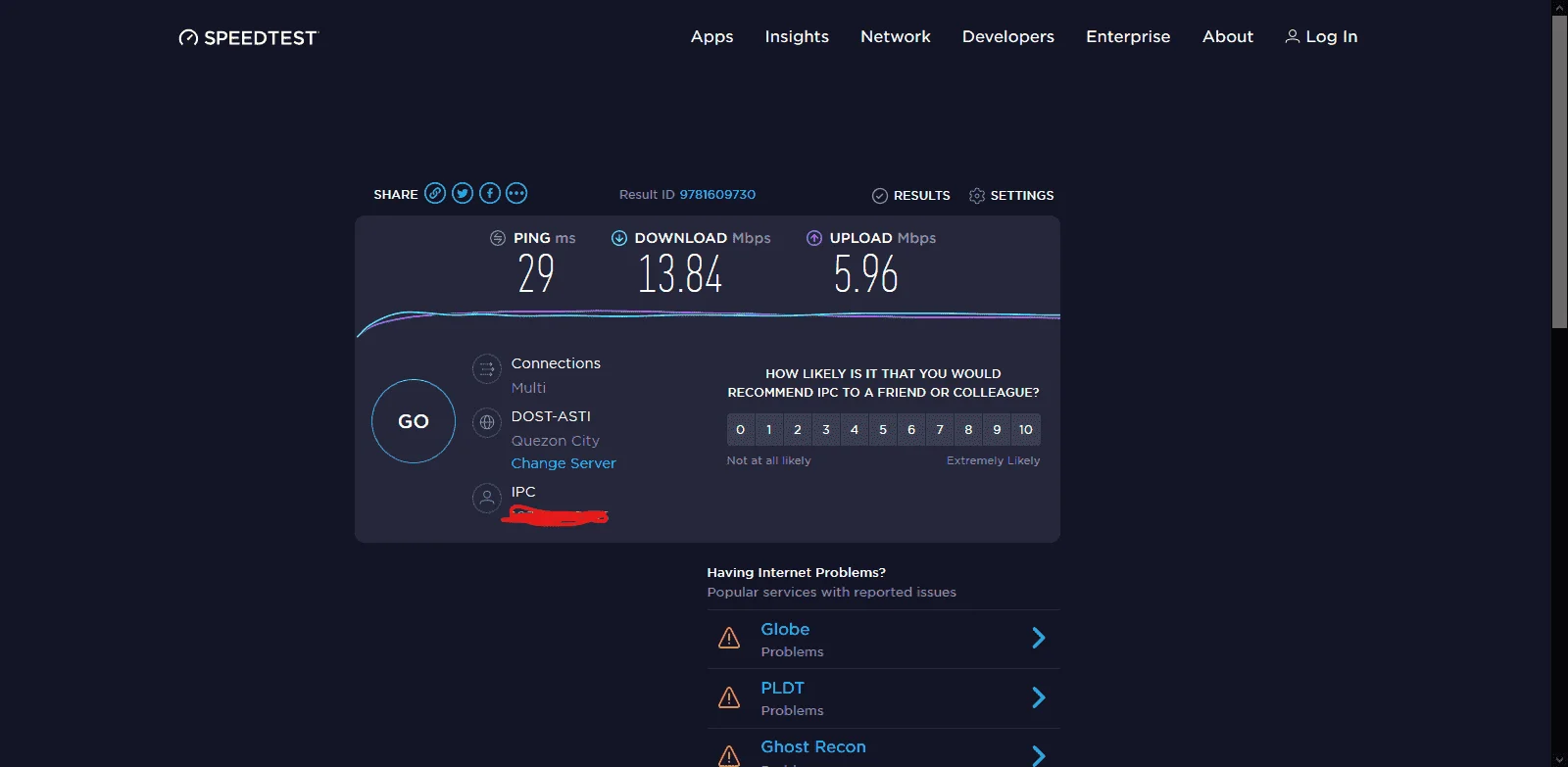This screenshot has width=1568, height=767.
Task: Rate recommendation 1
Action: 769,429
